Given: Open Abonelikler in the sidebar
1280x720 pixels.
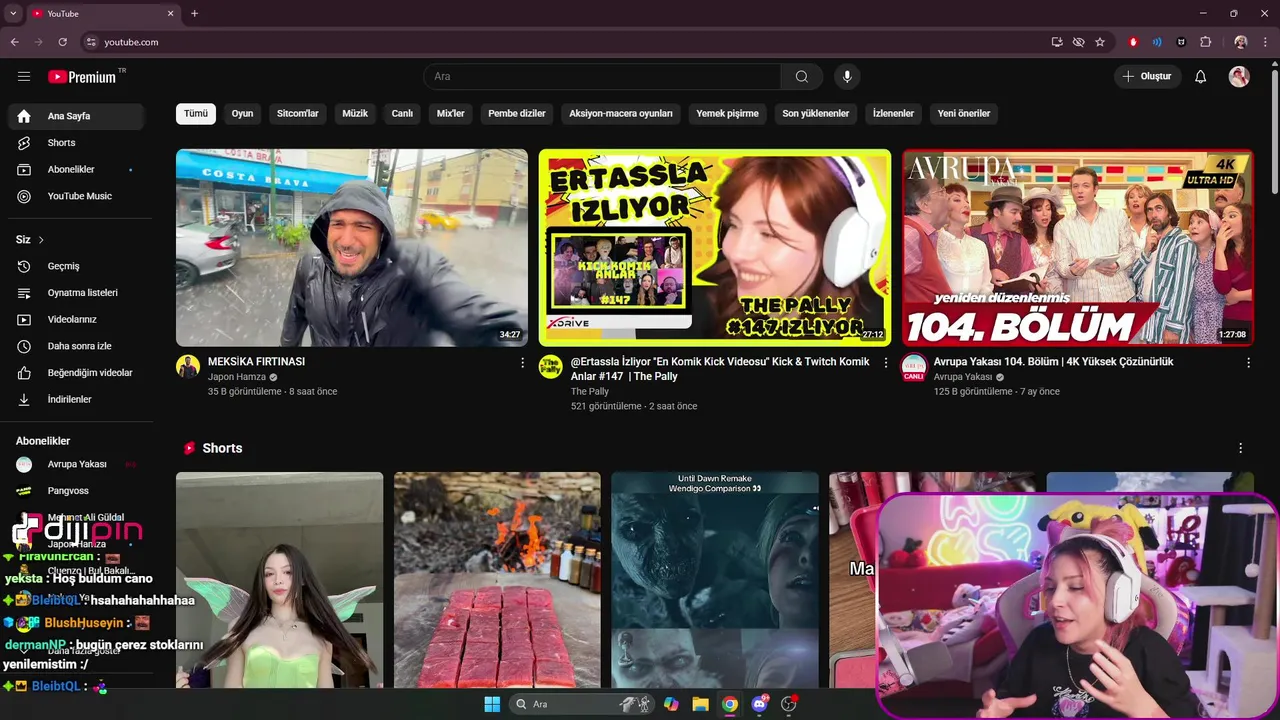Looking at the screenshot, I should (x=76, y=170).
